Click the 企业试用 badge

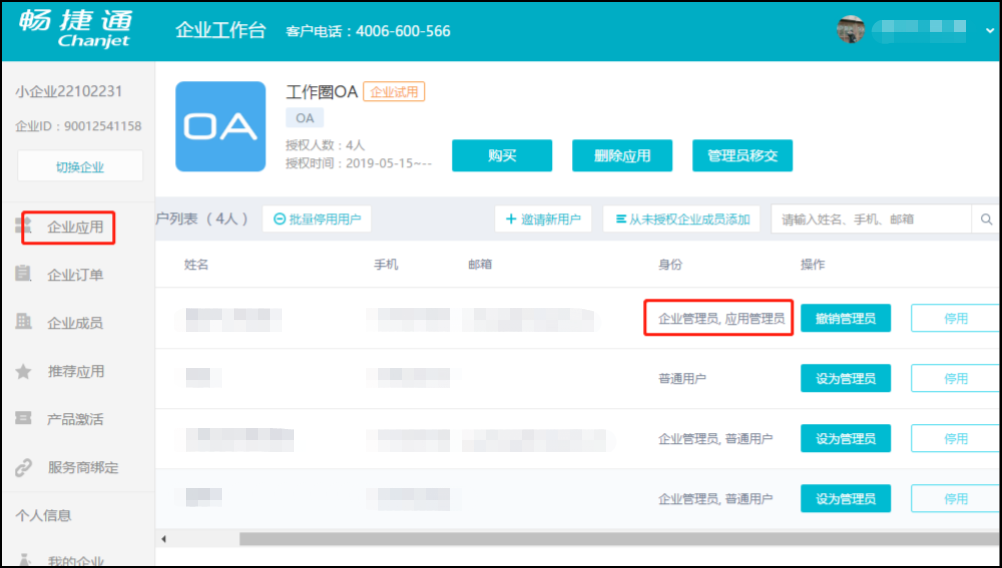[394, 91]
